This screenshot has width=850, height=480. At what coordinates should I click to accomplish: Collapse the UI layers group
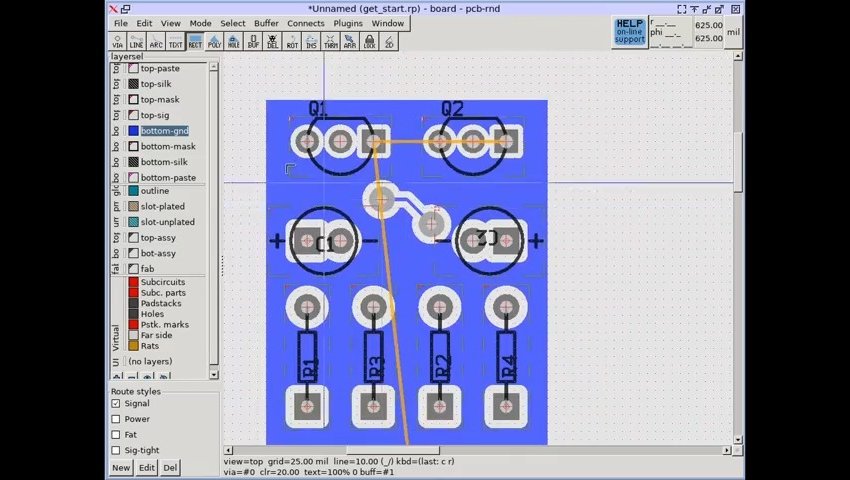[116, 361]
